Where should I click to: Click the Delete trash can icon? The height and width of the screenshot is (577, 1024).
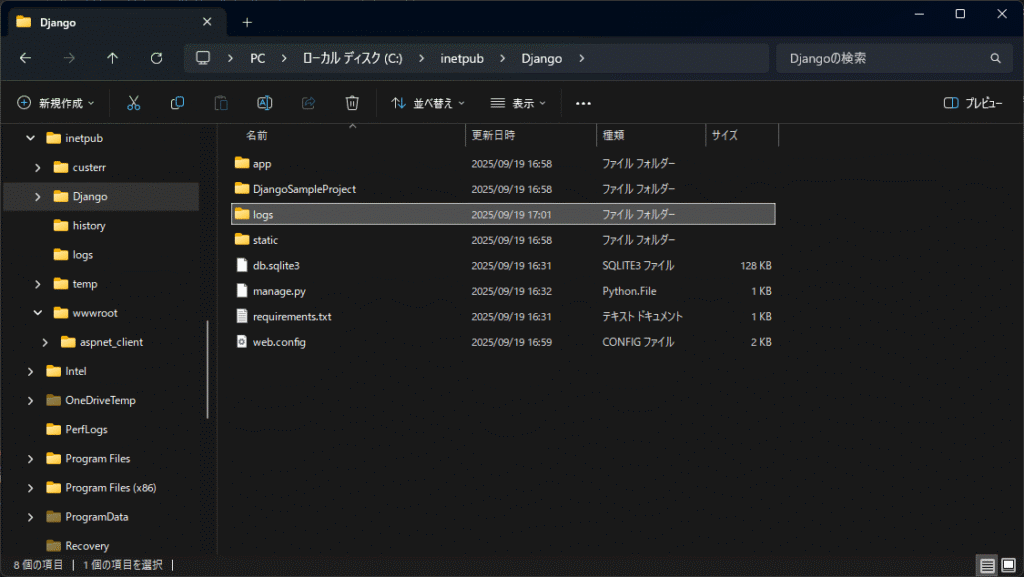pos(352,103)
